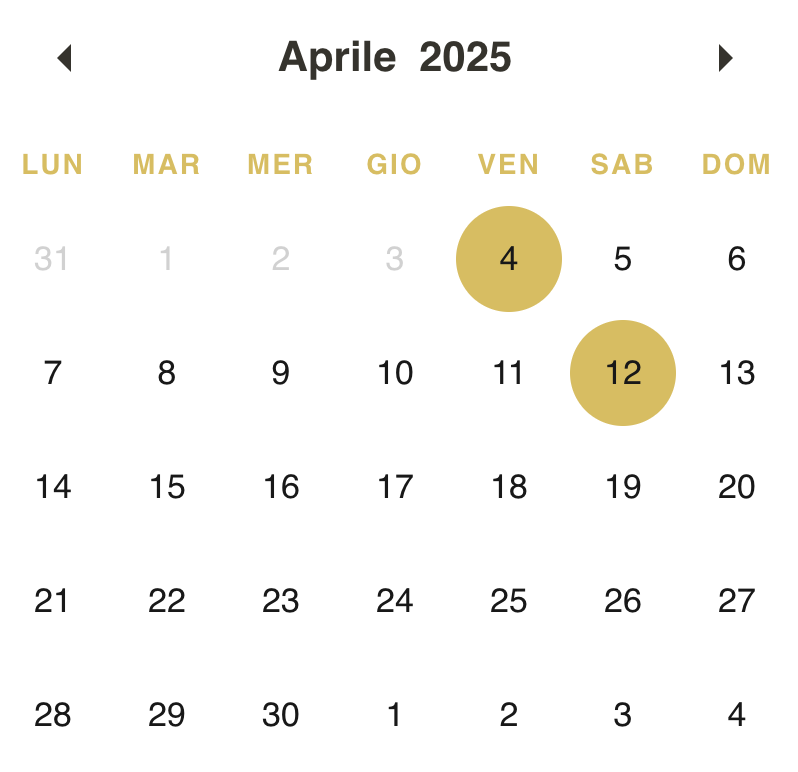Pick day 18 in the VEN column
Screen dimensions: 798x772
click(509, 487)
